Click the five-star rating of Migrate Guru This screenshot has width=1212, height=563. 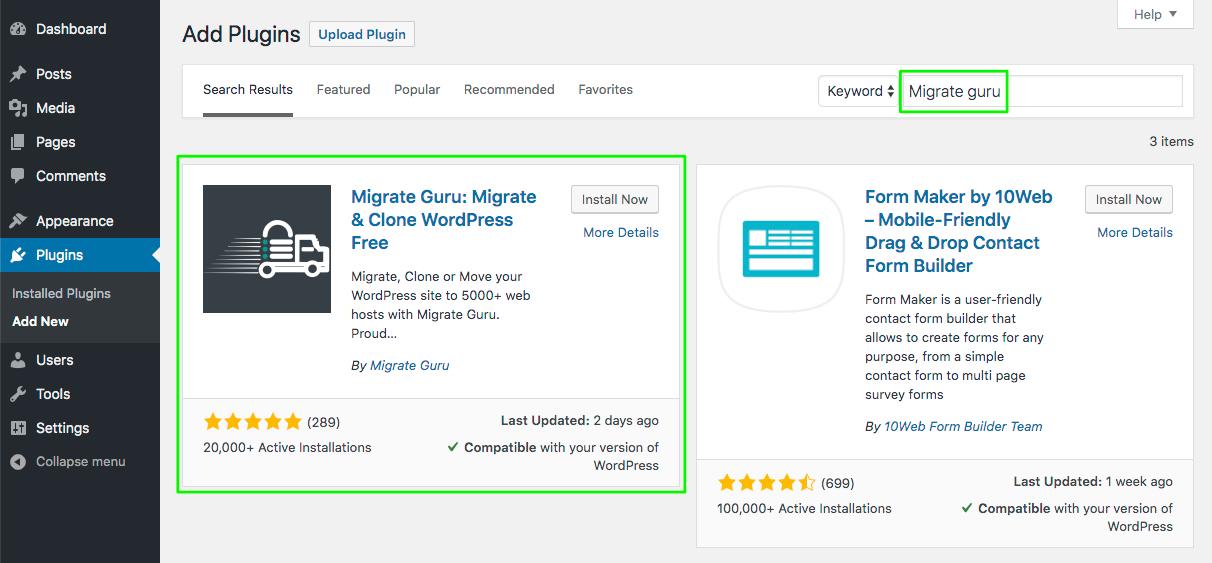(x=252, y=421)
